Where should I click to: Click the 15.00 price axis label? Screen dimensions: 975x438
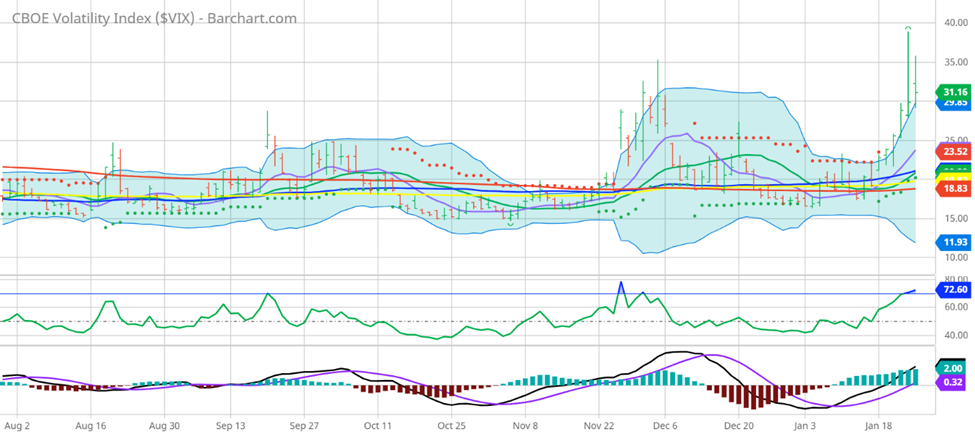click(957, 218)
